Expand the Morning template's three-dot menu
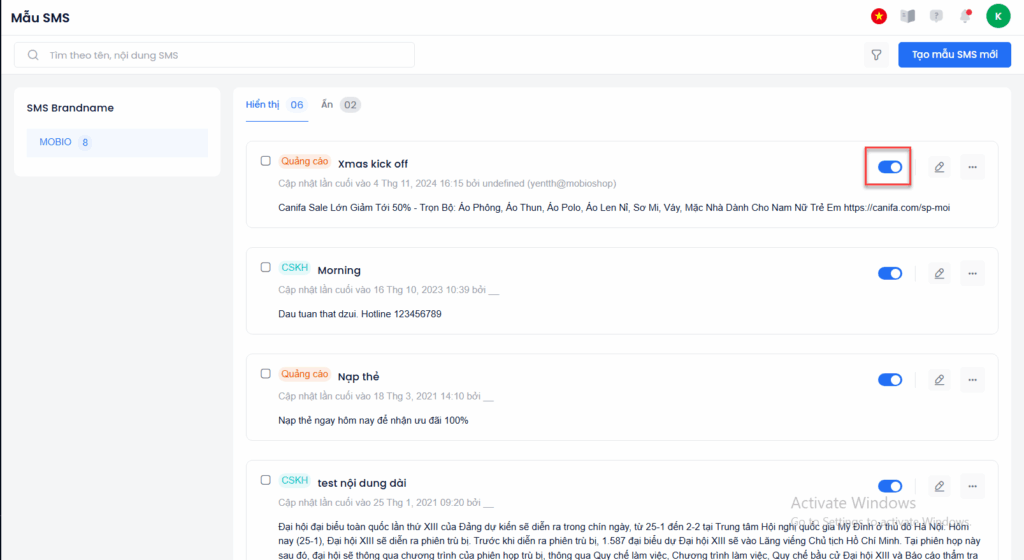The width and height of the screenshot is (1024, 560). click(x=973, y=273)
